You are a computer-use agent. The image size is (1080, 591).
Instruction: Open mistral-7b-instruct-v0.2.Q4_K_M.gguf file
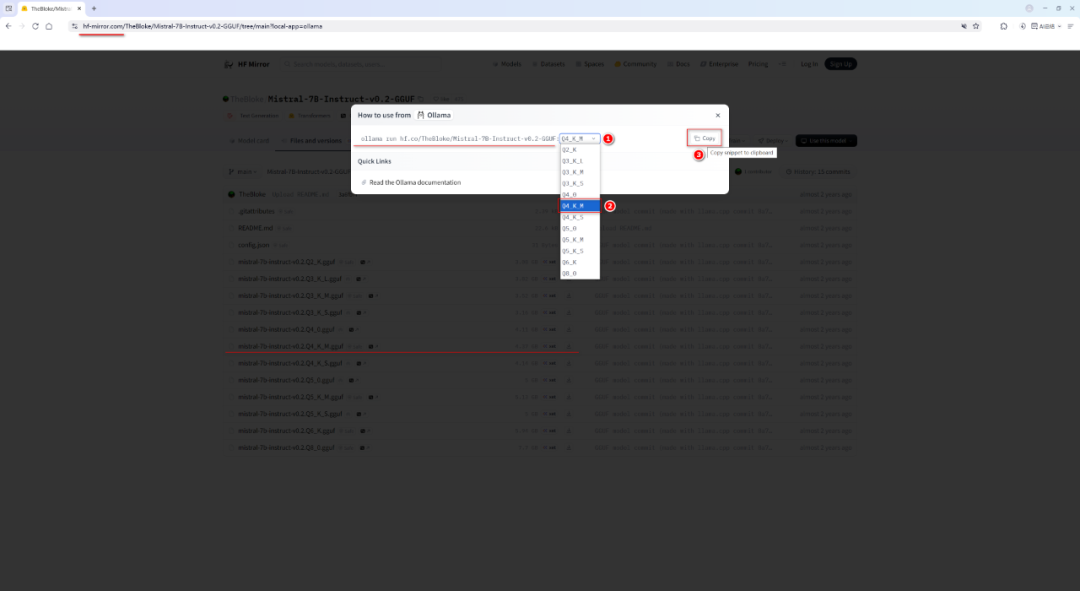291,346
